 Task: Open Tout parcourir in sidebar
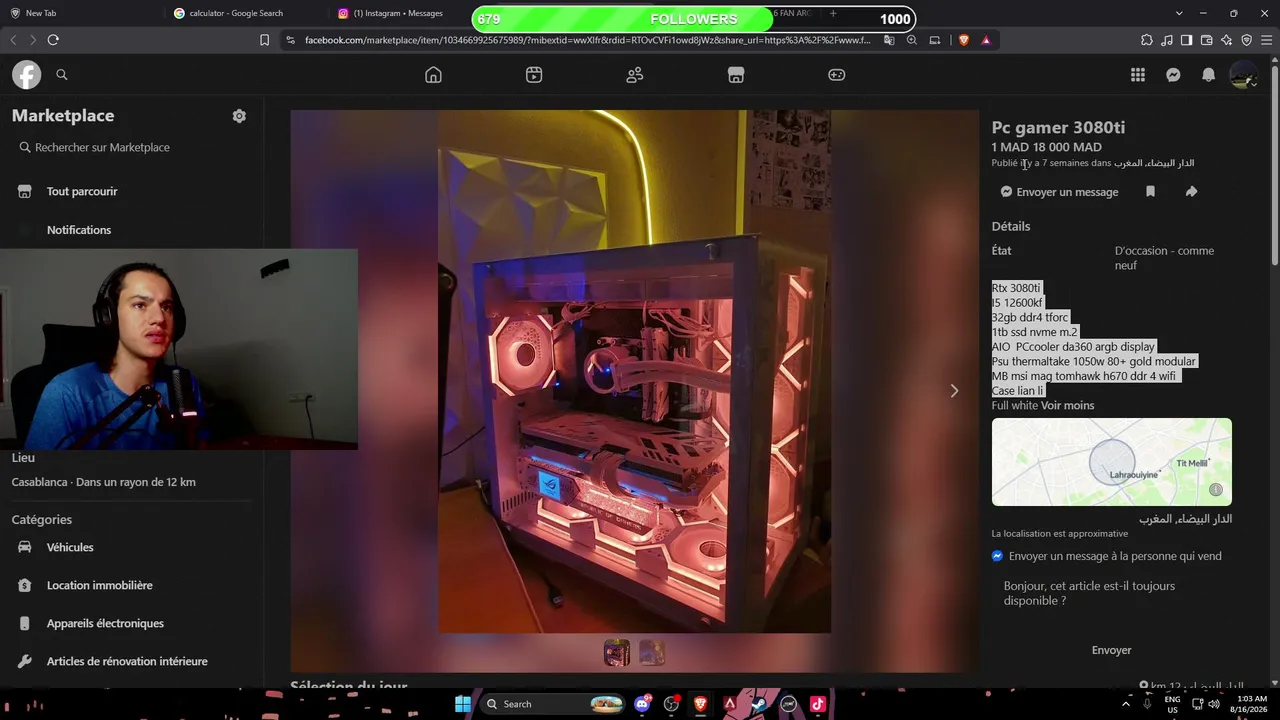coord(130,191)
